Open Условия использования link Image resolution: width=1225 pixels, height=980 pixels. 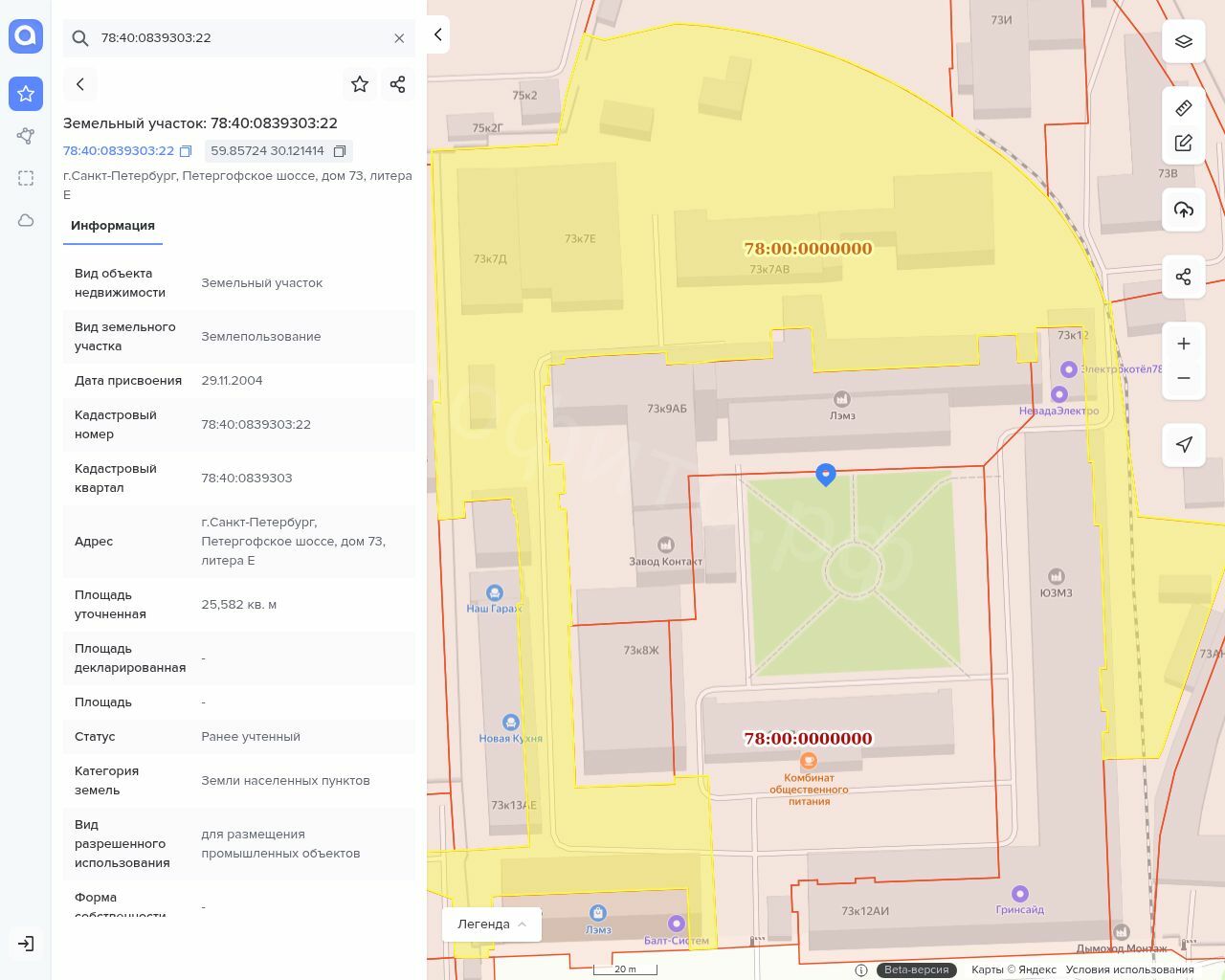(1129, 969)
